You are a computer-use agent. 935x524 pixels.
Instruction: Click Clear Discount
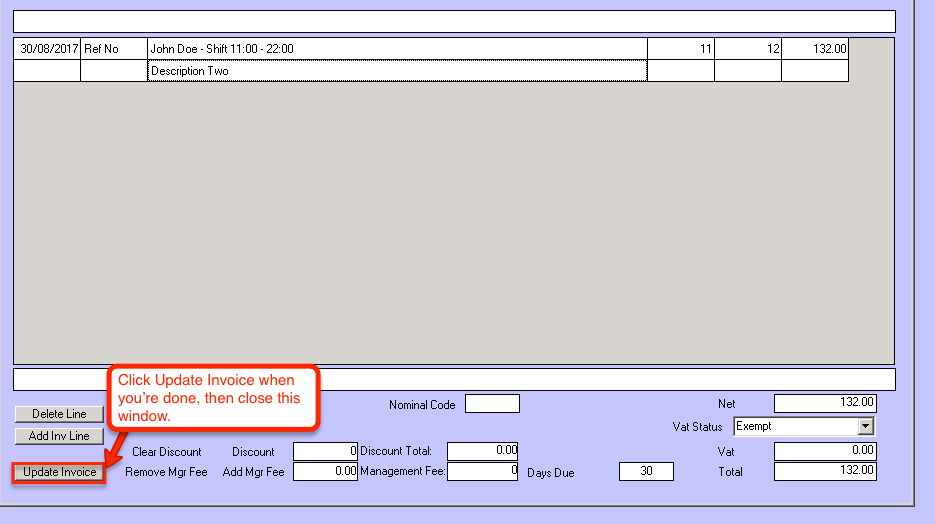click(x=166, y=452)
